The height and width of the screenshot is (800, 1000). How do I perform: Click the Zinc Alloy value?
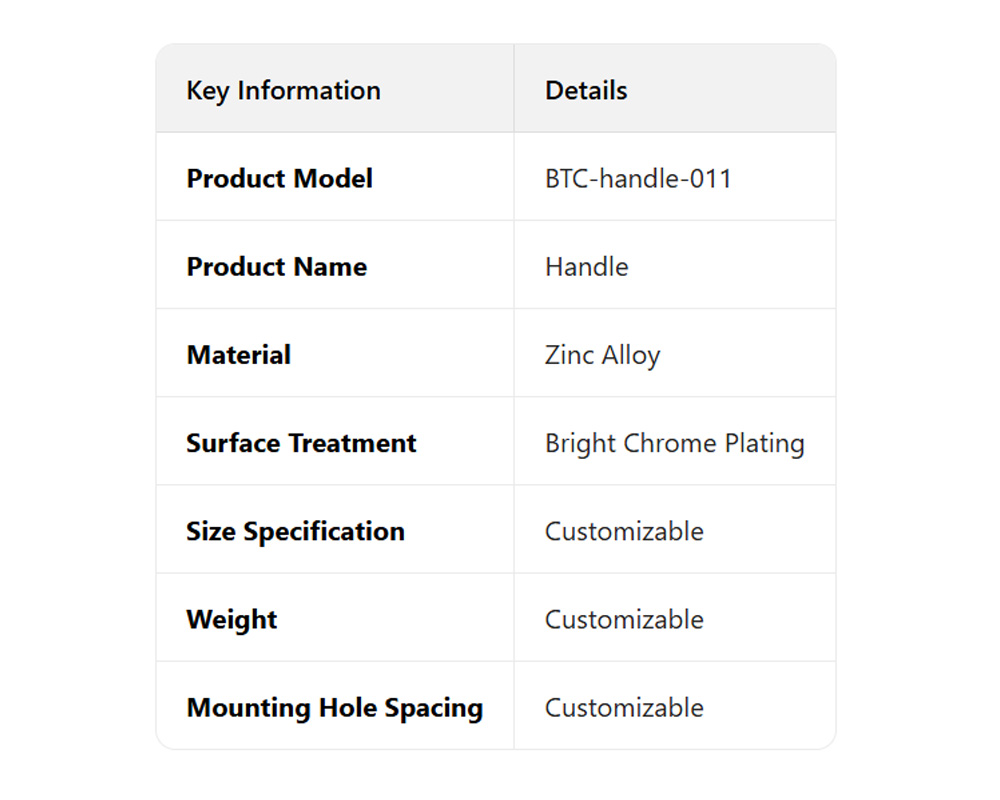[x=602, y=355]
